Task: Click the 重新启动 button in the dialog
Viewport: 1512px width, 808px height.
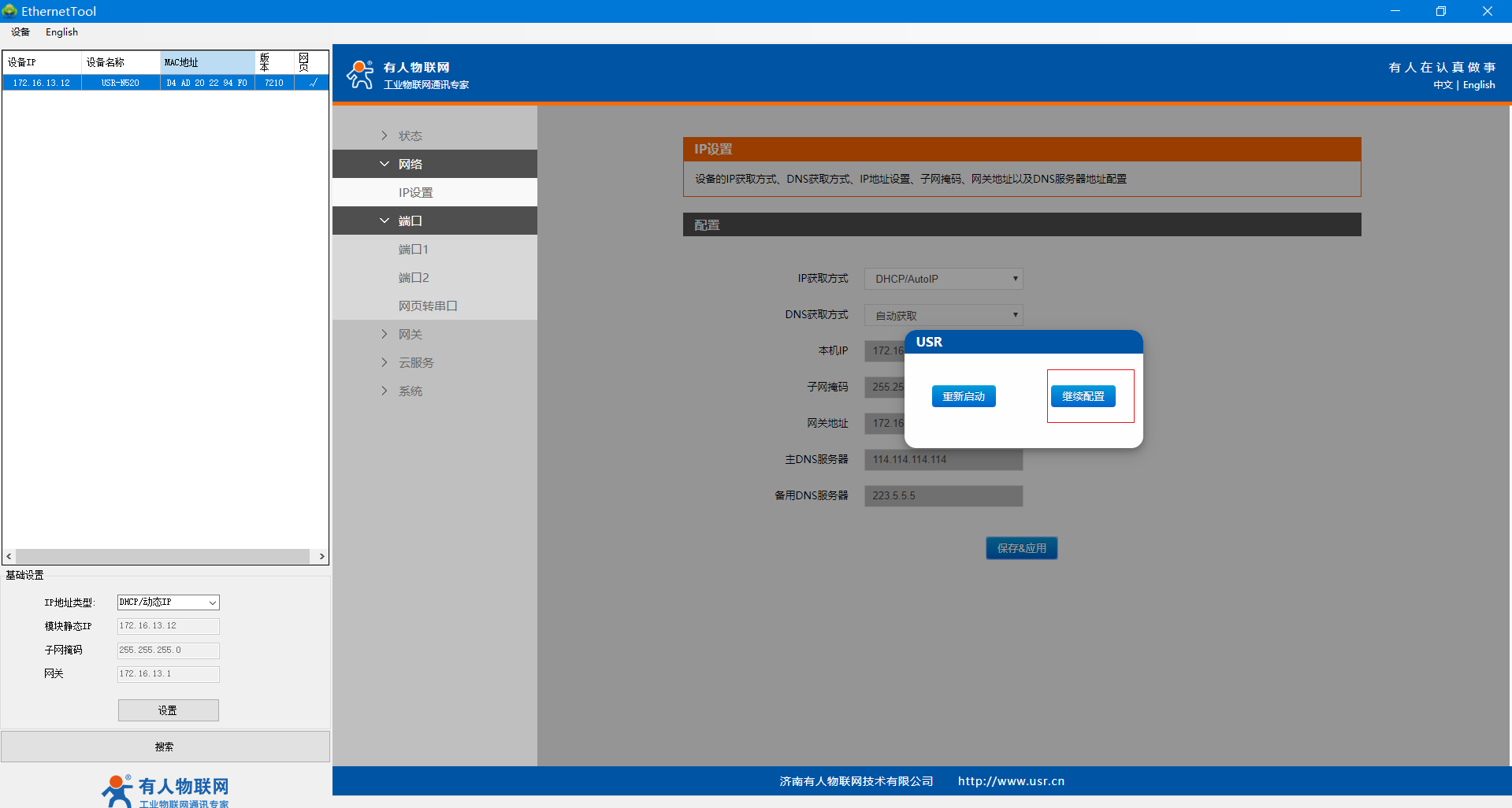Action: point(963,396)
